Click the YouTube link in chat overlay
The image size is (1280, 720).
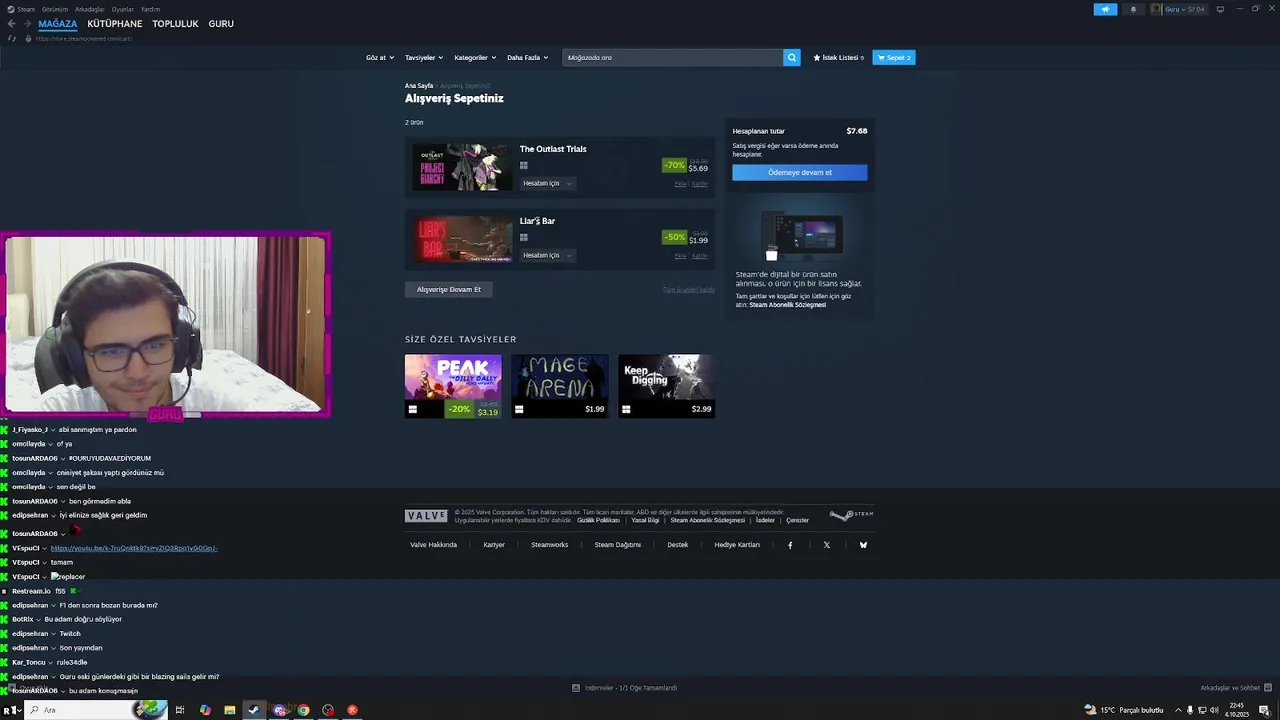tap(134, 548)
